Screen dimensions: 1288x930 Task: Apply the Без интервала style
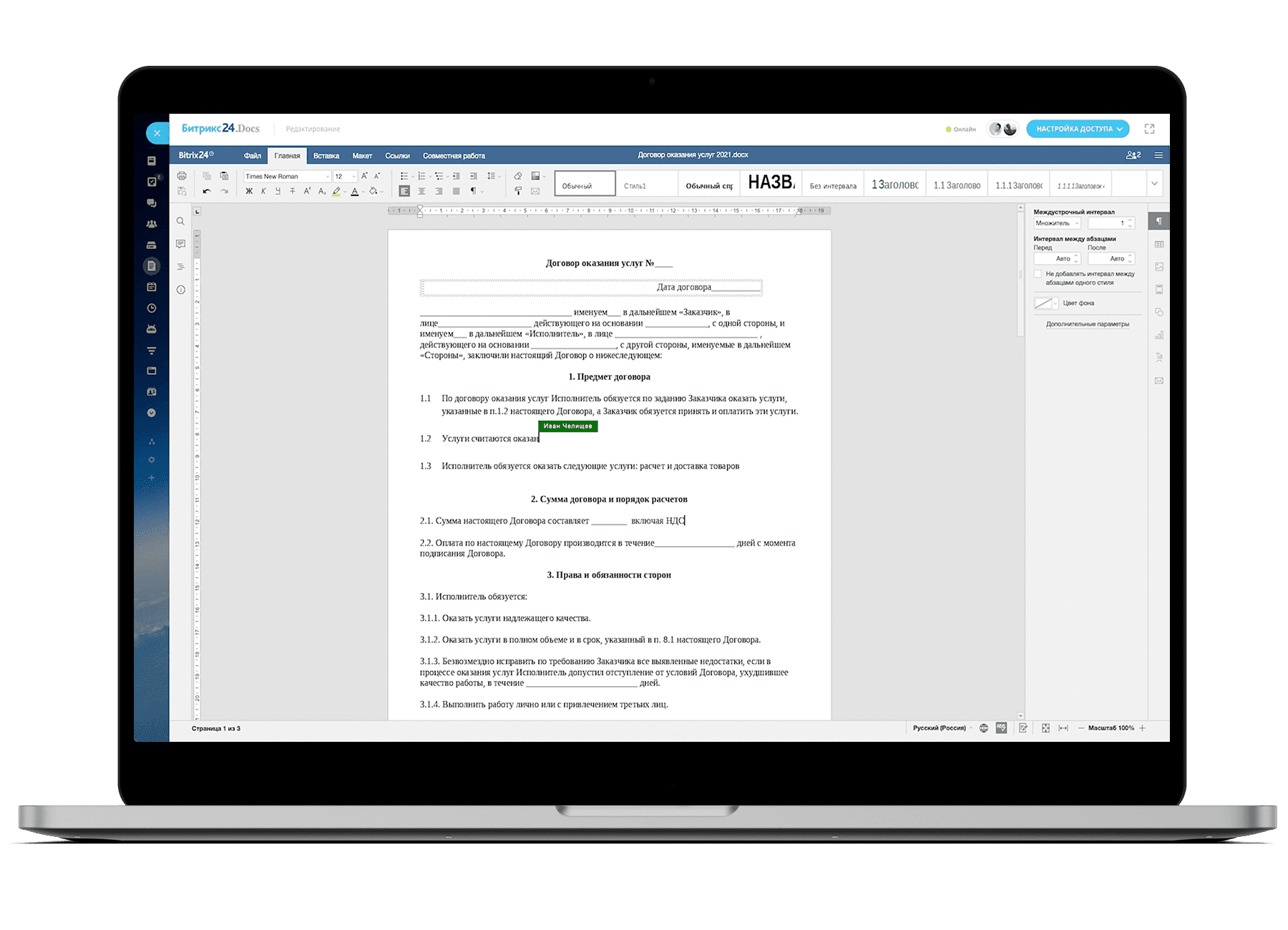[x=833, y=184]
